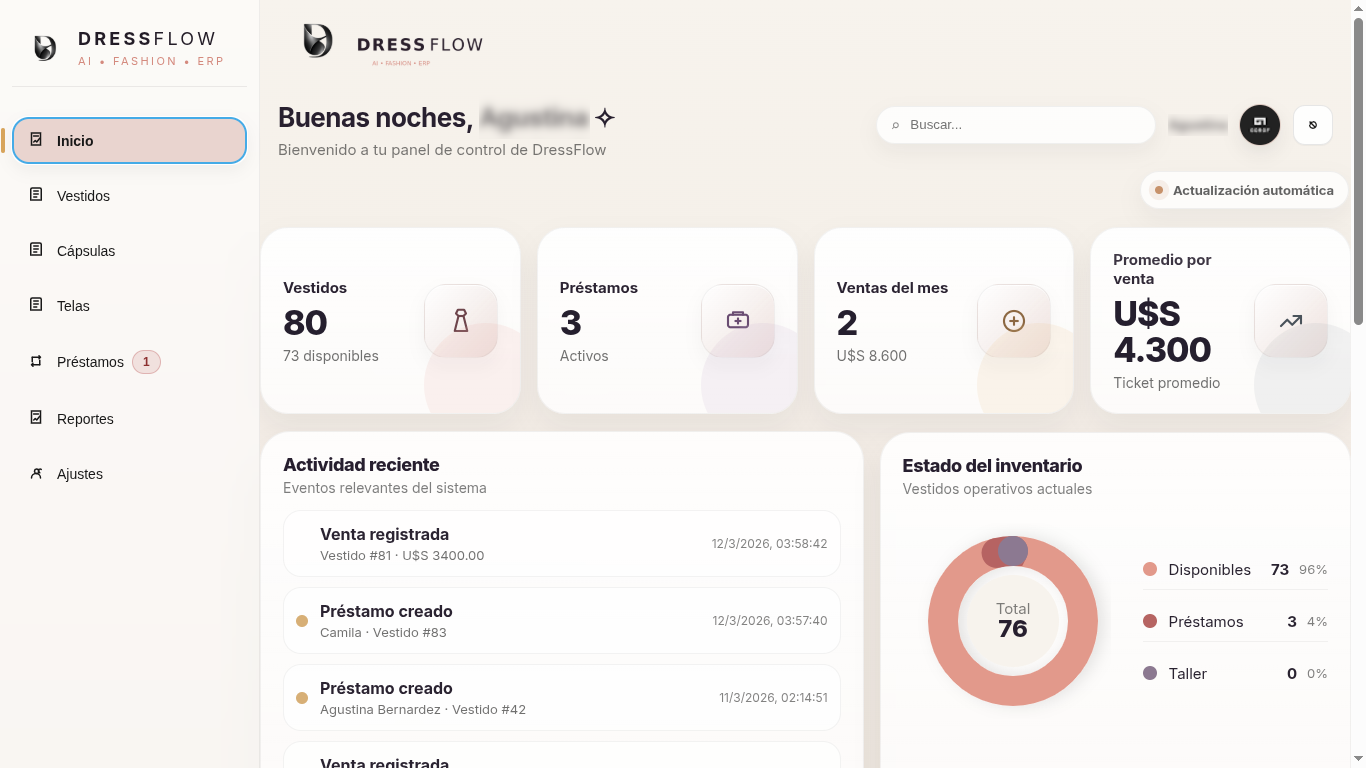1366x768 pixels.
Task: Select Cápsulas from the sidebar menu
Action: click(x=86, y=250)
